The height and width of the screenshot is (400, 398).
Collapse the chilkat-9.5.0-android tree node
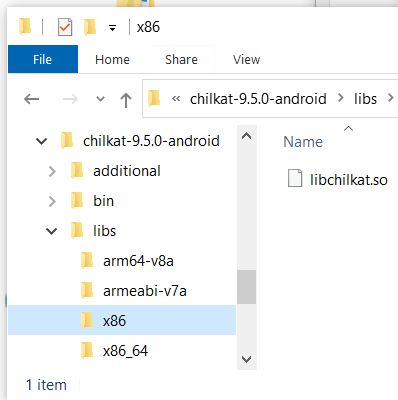(x=41, y=141)
